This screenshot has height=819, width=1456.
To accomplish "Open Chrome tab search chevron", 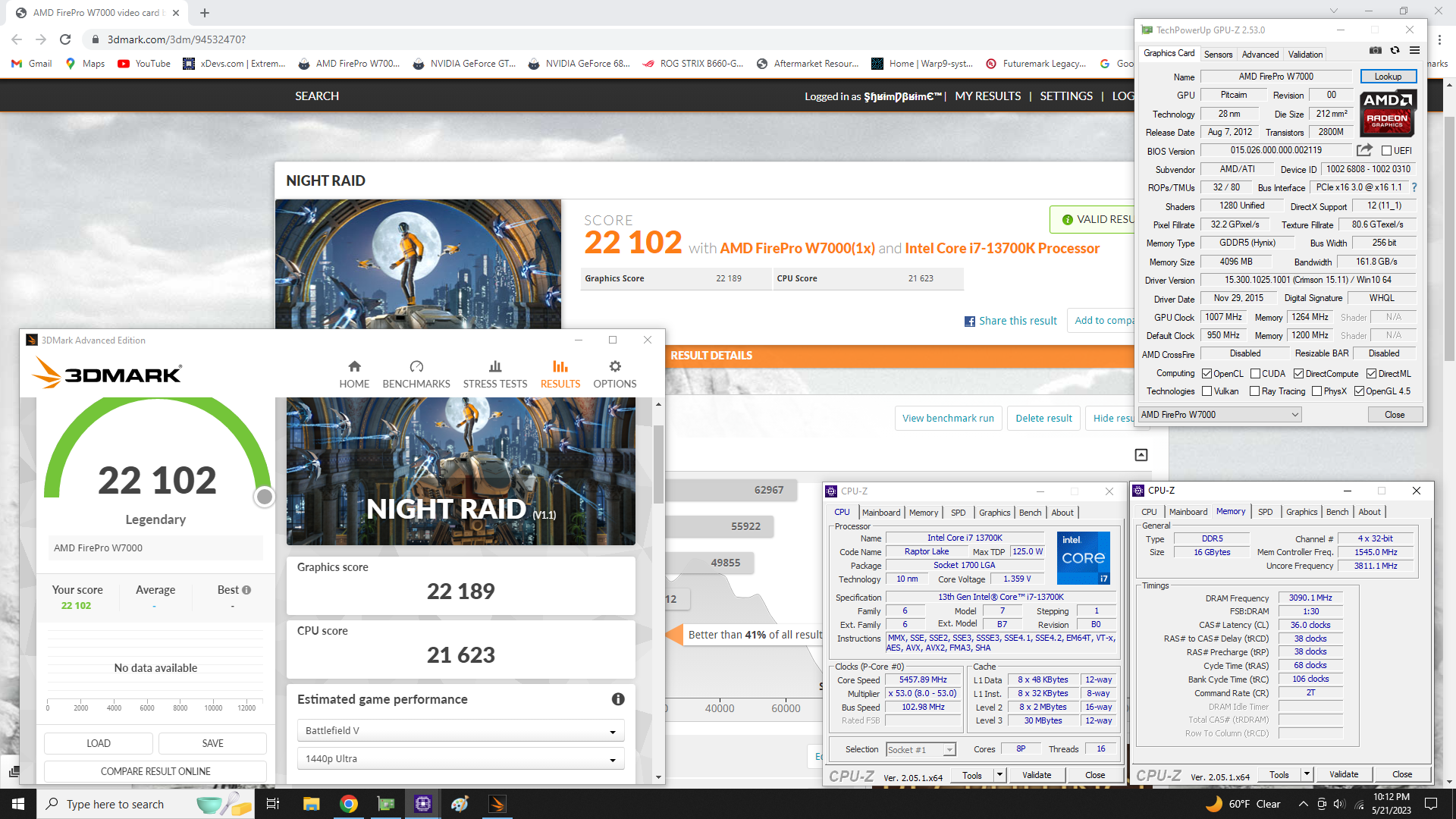I will point(1334,11).
